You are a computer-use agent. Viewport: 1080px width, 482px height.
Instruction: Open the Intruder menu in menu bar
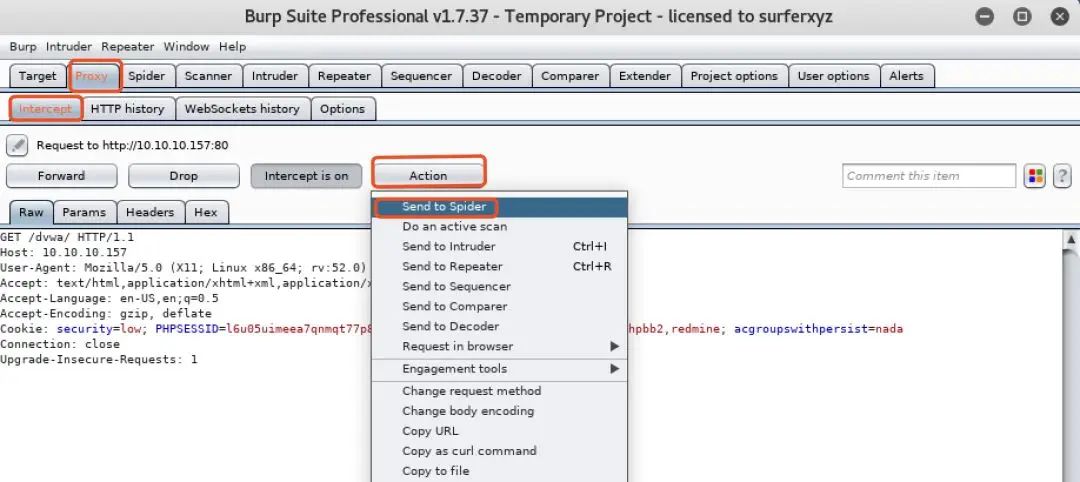pos(69,47)
